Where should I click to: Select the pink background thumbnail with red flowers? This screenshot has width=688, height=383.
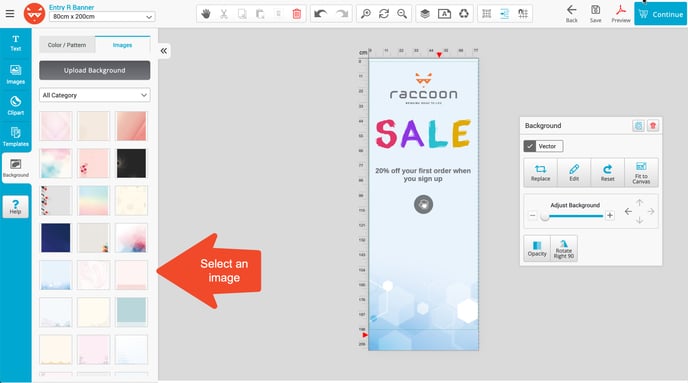(x=93, y=163)
